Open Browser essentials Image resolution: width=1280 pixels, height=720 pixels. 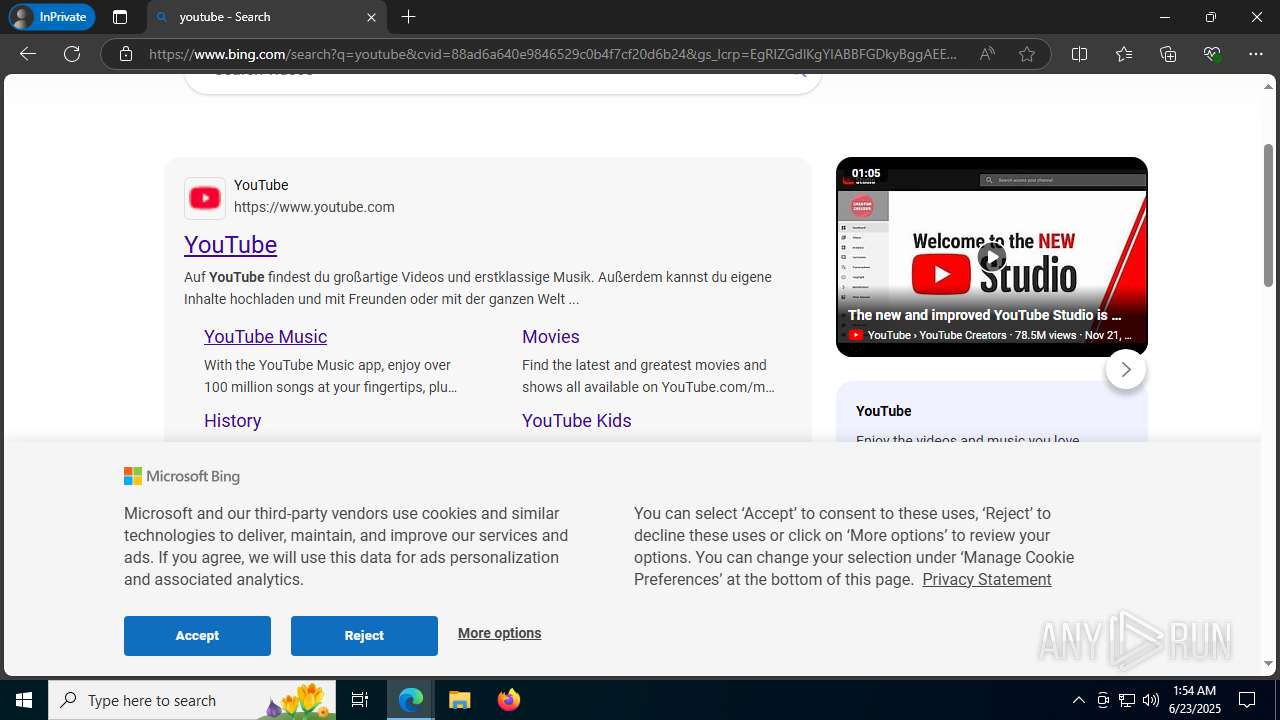coord(1212,54)
